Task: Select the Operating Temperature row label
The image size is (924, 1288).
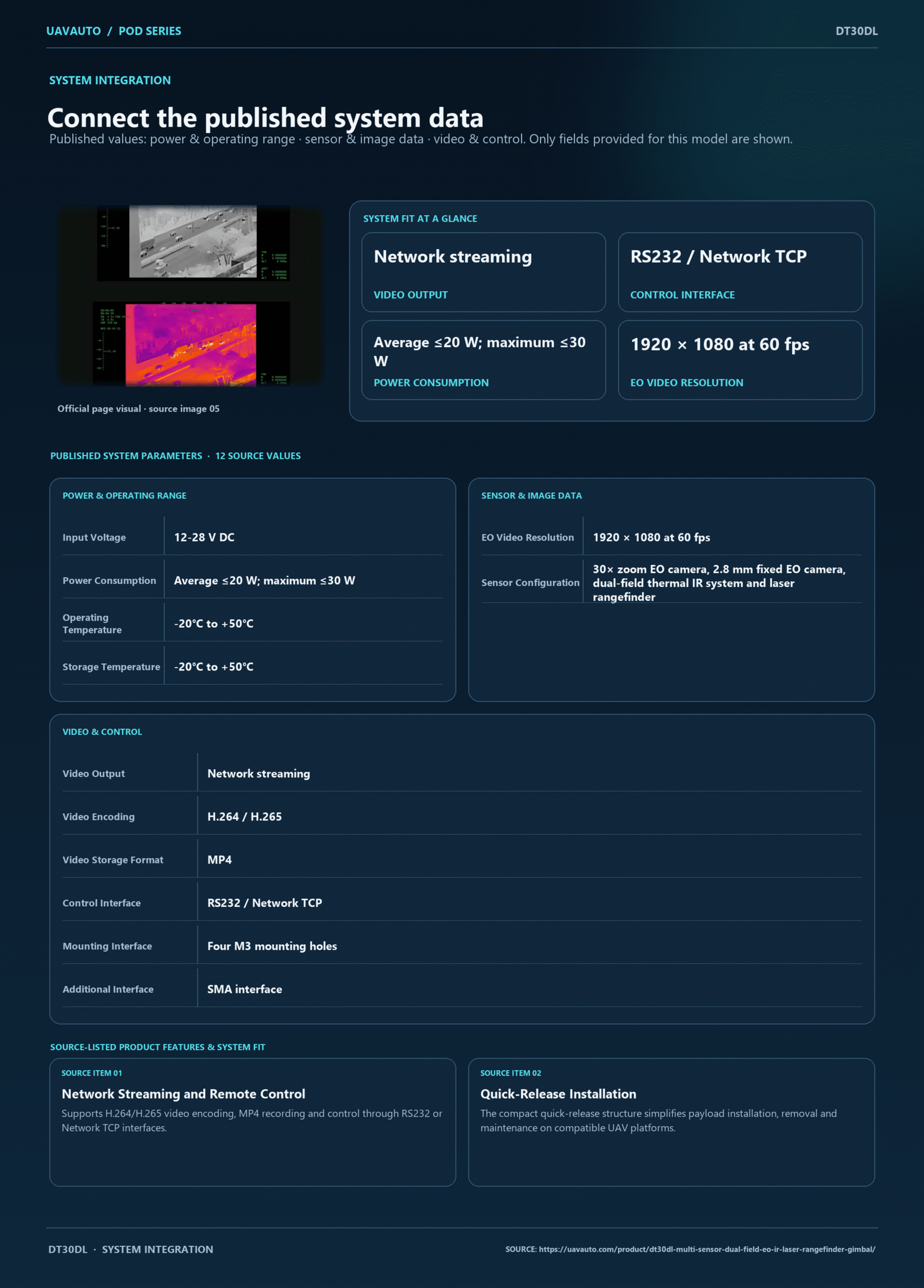Action: pyautogui.click(x=92, y=624)
